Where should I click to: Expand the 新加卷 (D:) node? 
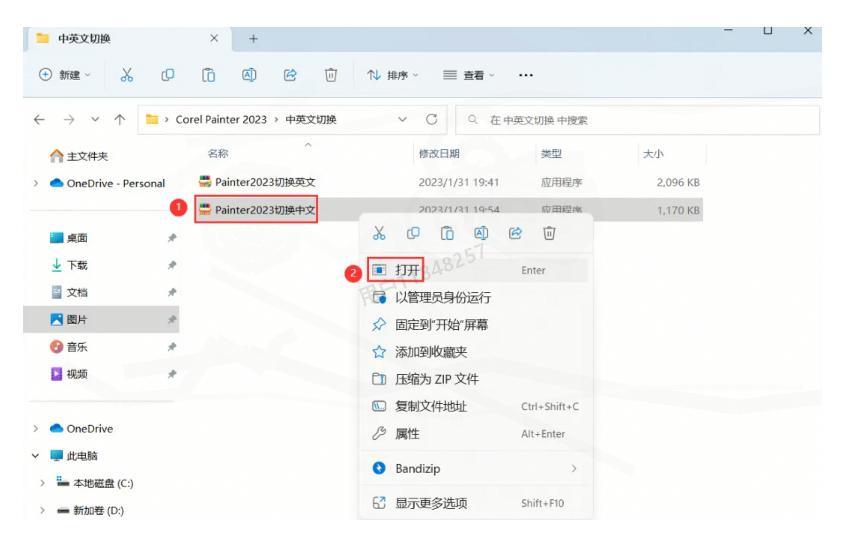point(42,510)
